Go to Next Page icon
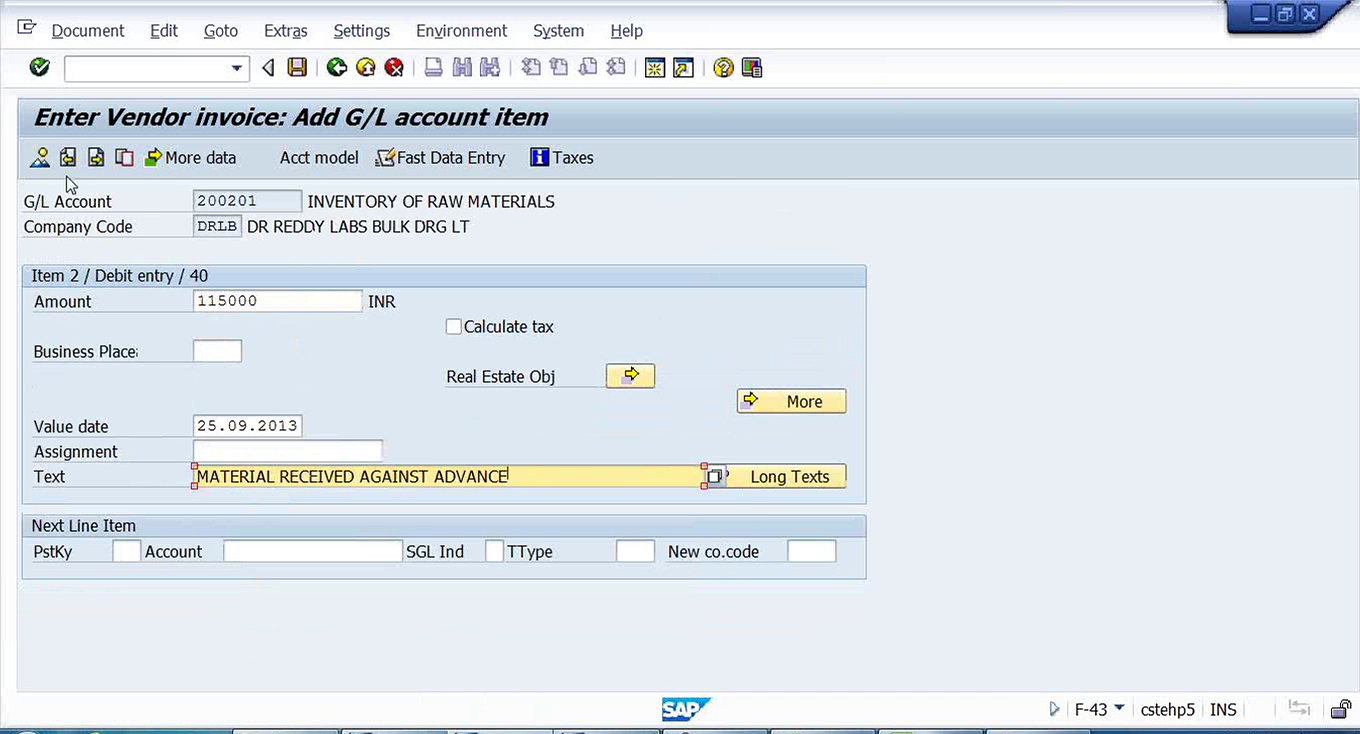This screenshot has height=734, width=1360. [x=588, y=67]
